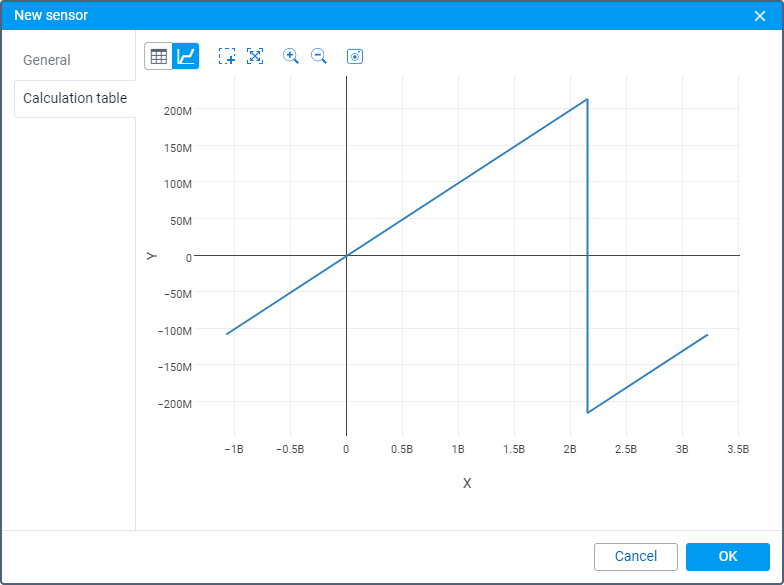Reset chart zoom to fit

[x=255, y=56]
